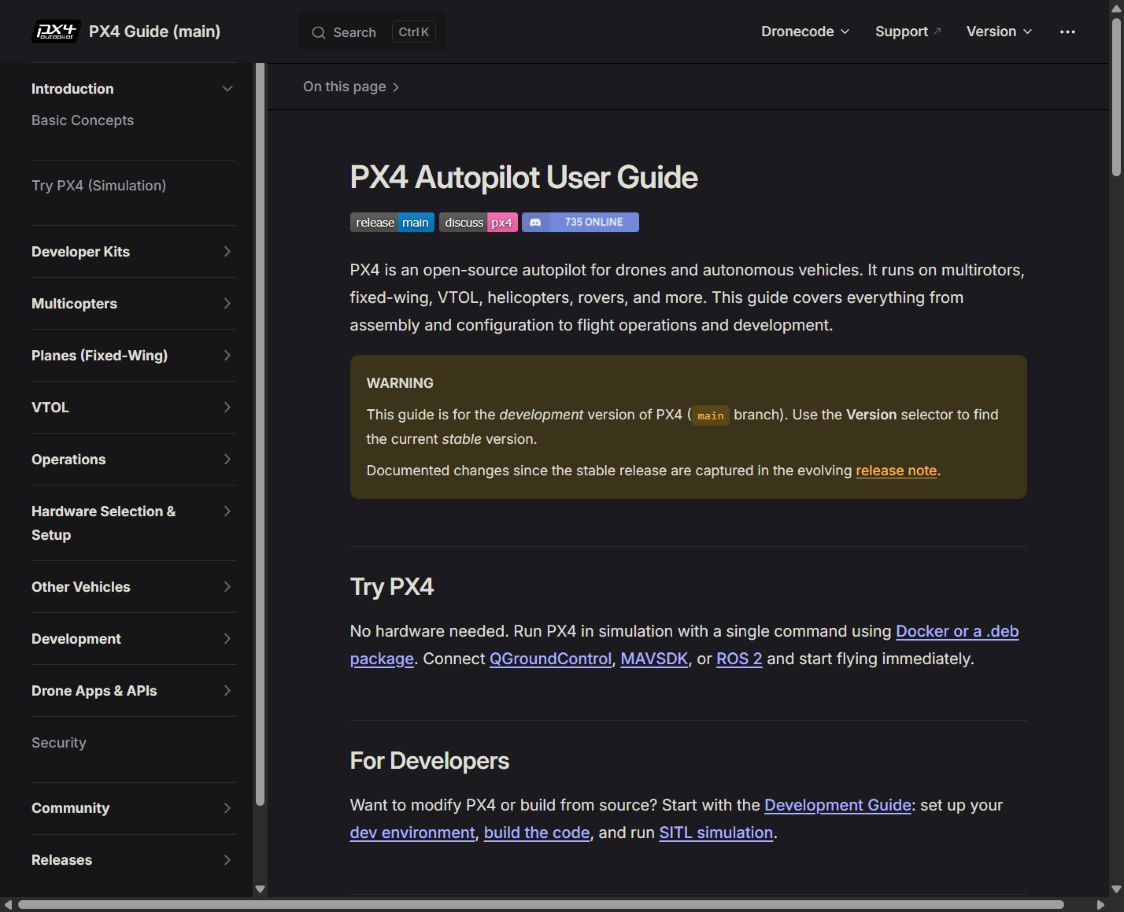Collapse the Introduction sidebar section
The height and width of the screenshot is (912, 1124).
point(227,89)
